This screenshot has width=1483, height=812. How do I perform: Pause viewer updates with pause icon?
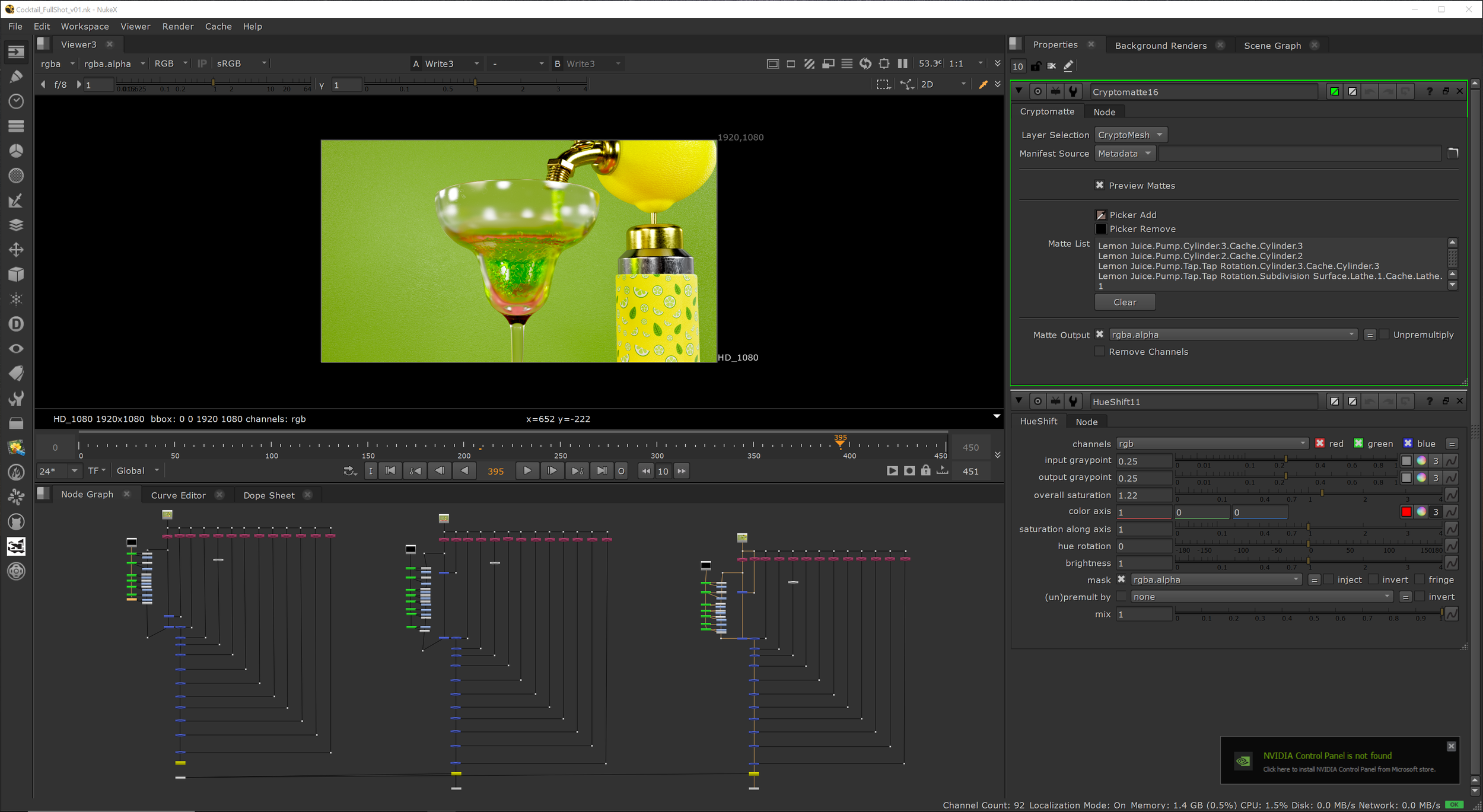click(x=902, y=63)
